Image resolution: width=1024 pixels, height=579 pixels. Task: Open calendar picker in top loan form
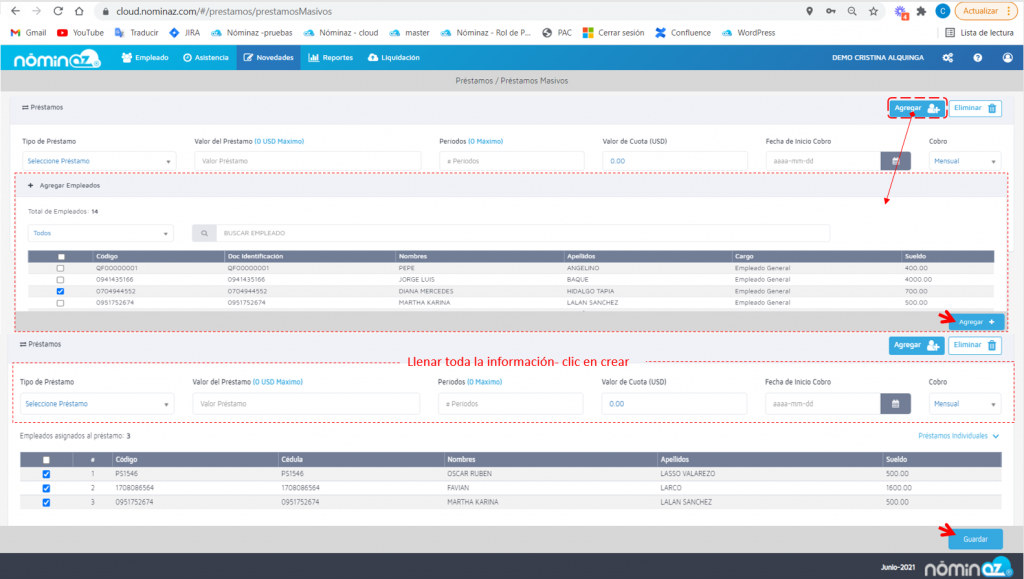pos(896,161)
